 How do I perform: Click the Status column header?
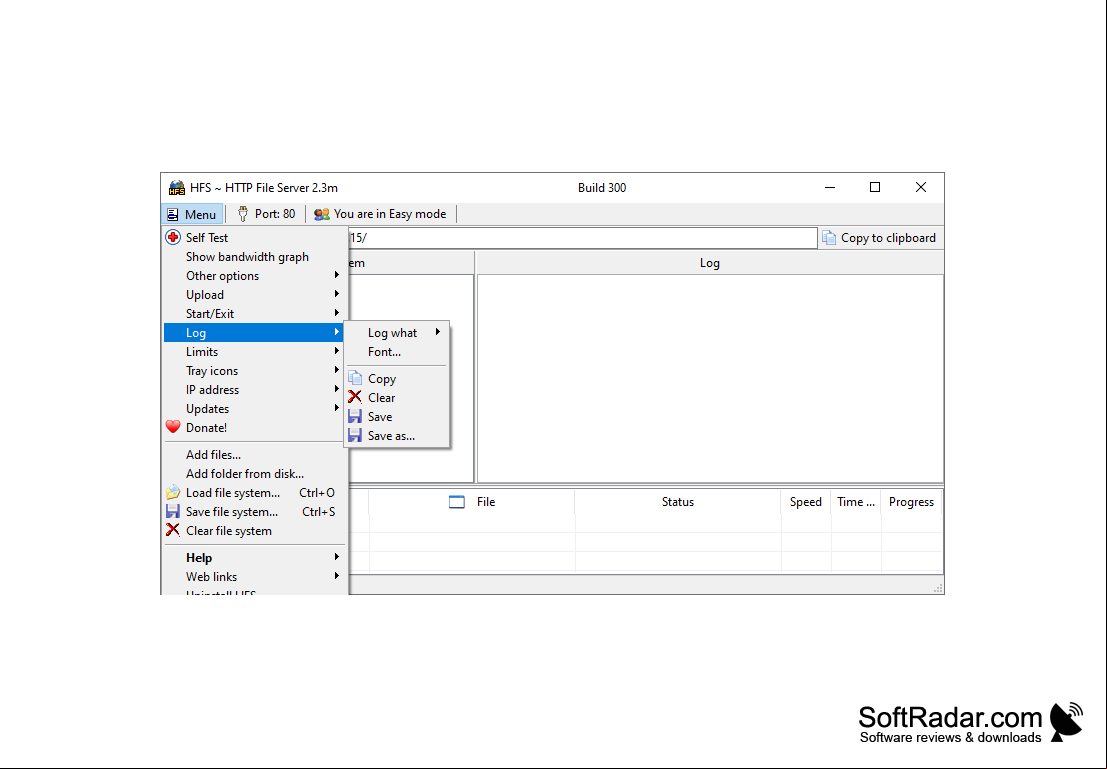(x=678, y=502)
